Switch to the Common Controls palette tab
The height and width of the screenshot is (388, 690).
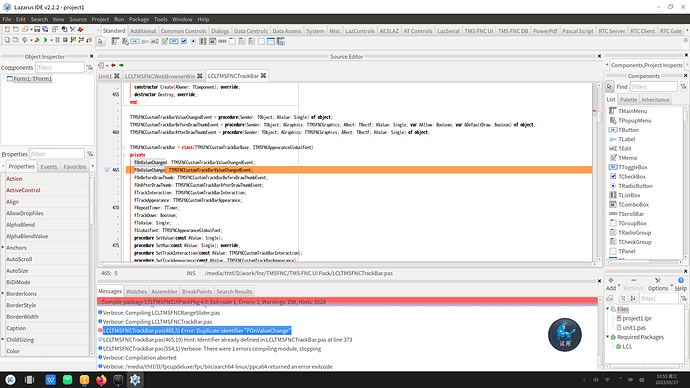coord(183,31)
